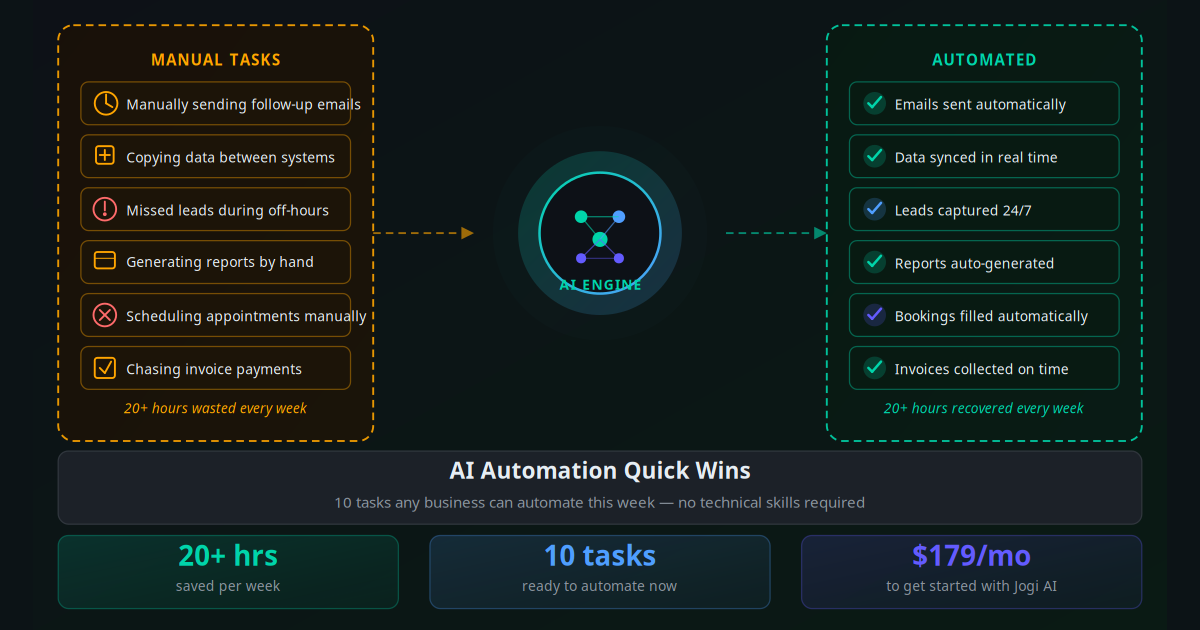Select the Scheduling appointments manually text
The width and height of the screenshot is (1200, 630).
point(246,316)
